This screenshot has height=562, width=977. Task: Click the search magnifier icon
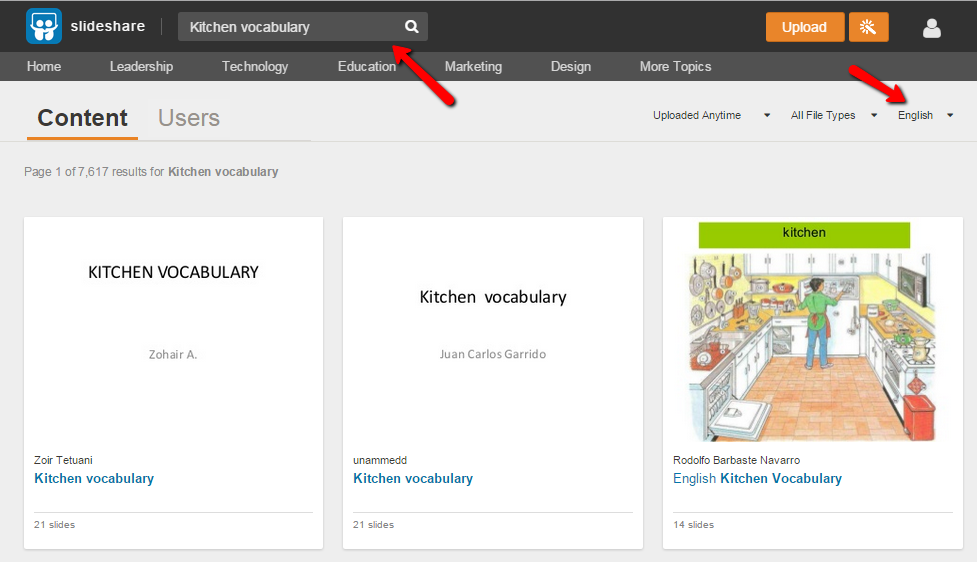(x=411, y=27)
